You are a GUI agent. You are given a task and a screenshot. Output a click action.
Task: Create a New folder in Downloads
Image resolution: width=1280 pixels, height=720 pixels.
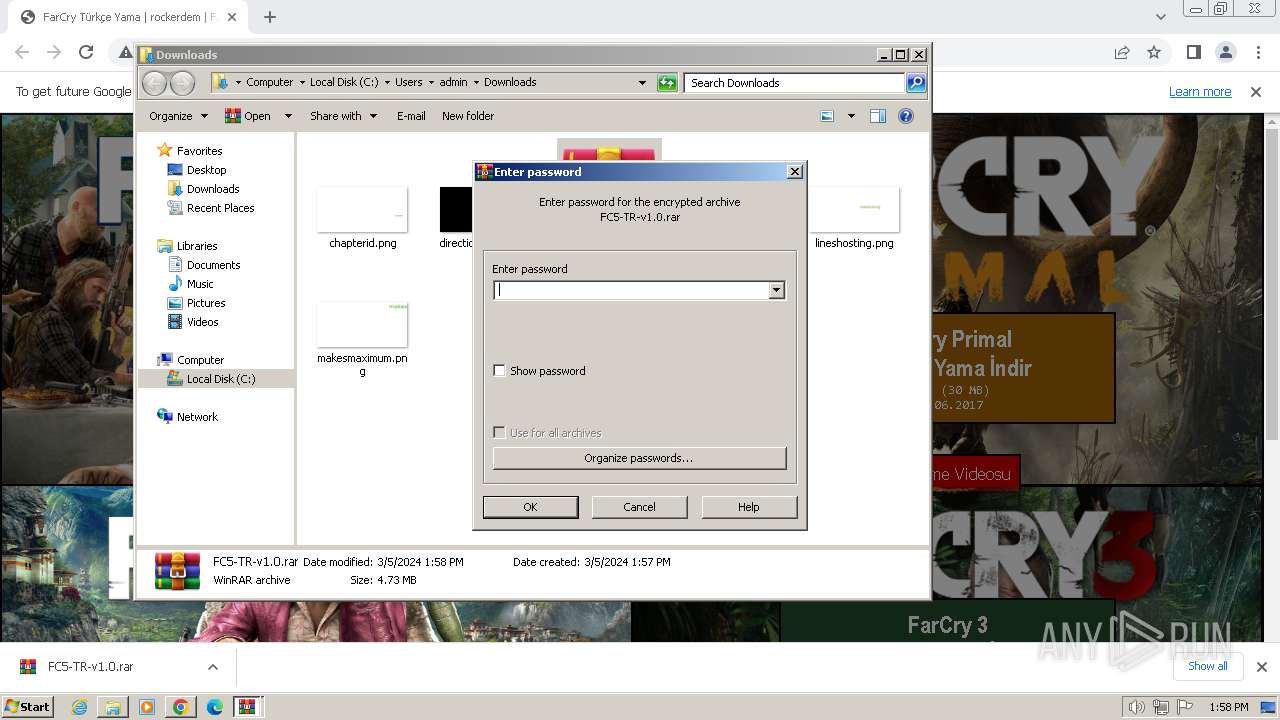click(x=468, y=116)
